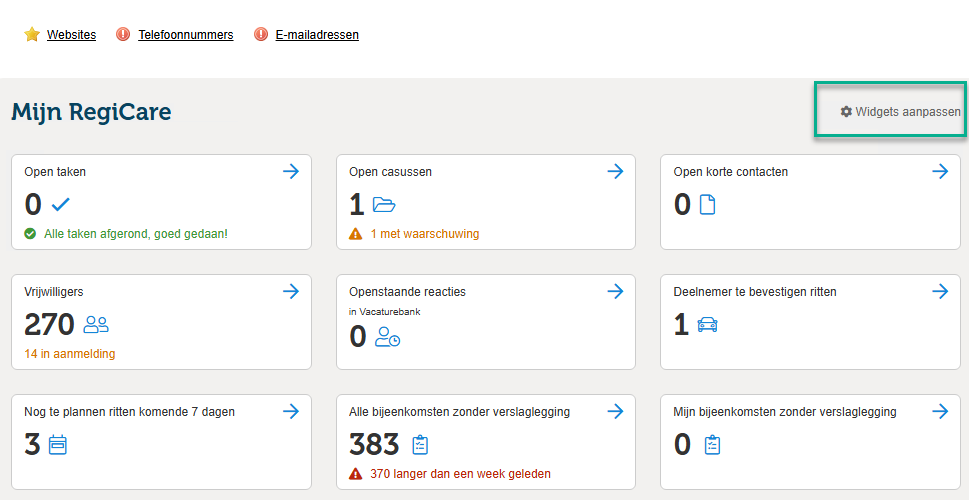Click the car icon in Deelnemer te bevestigen ritten

point(707,325)
